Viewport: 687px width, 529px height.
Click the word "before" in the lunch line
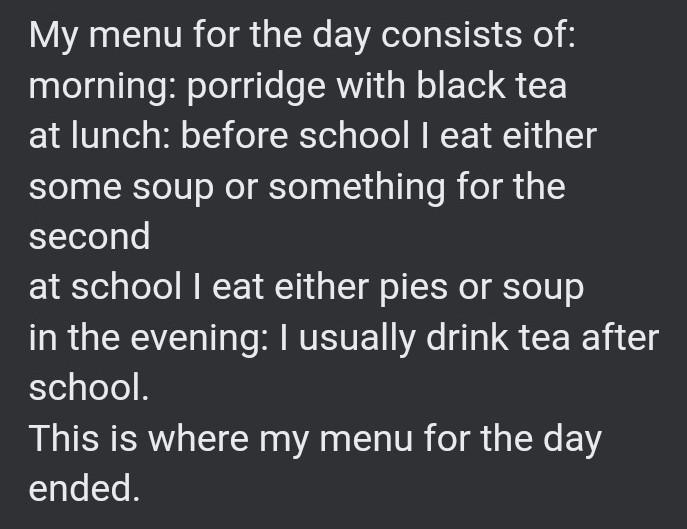pos(234,135)
